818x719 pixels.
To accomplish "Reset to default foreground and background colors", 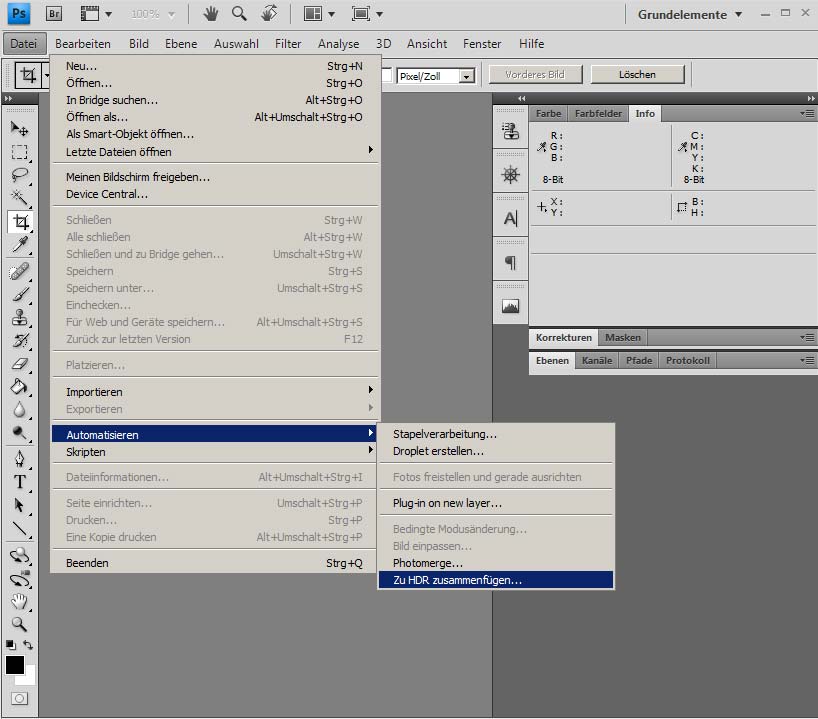I will pos(9,646).
